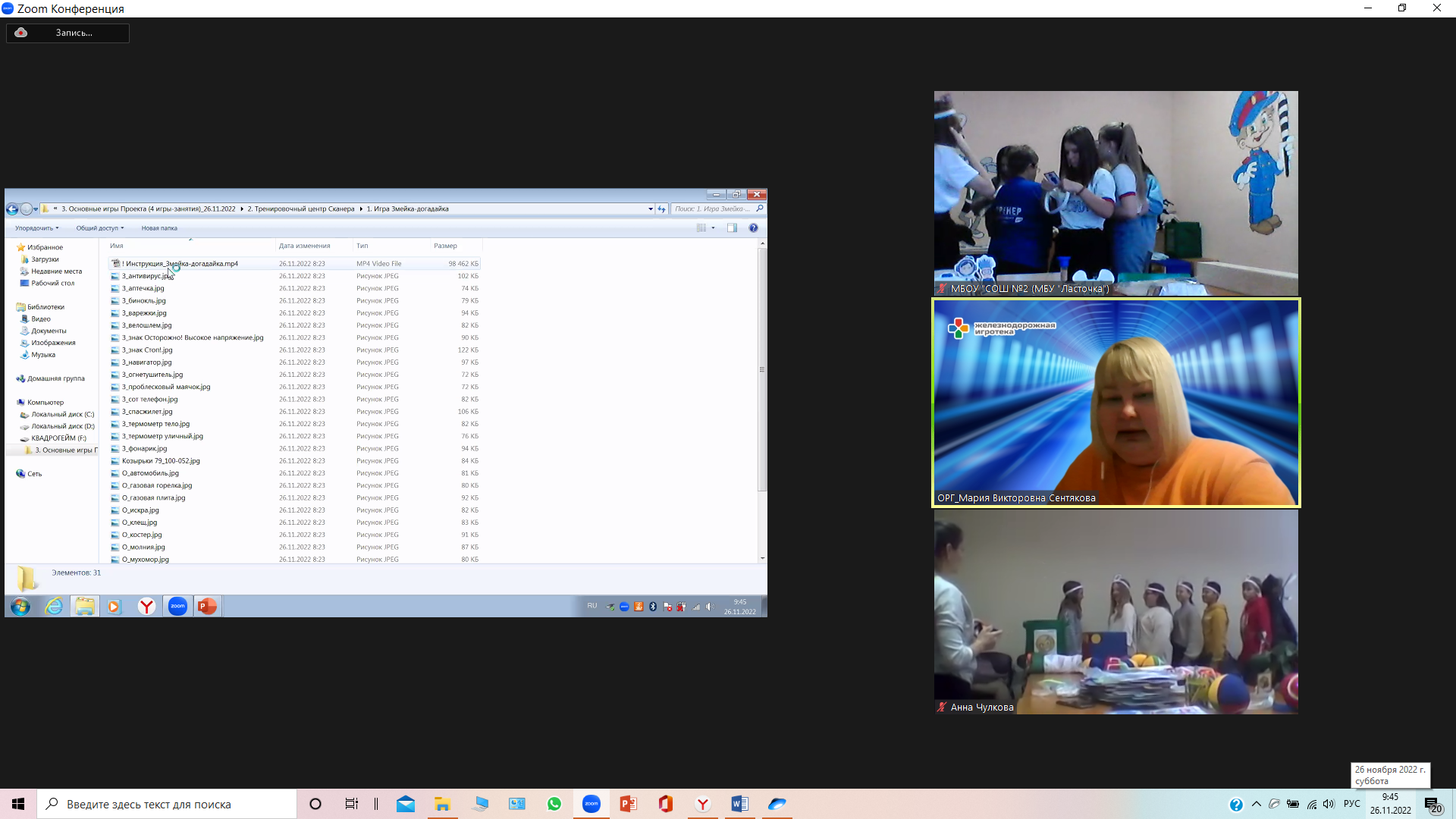Open PowerPoint from the Windows taskbar
Viewport: 1456px width, 819px height.
(x=628, y=804)
